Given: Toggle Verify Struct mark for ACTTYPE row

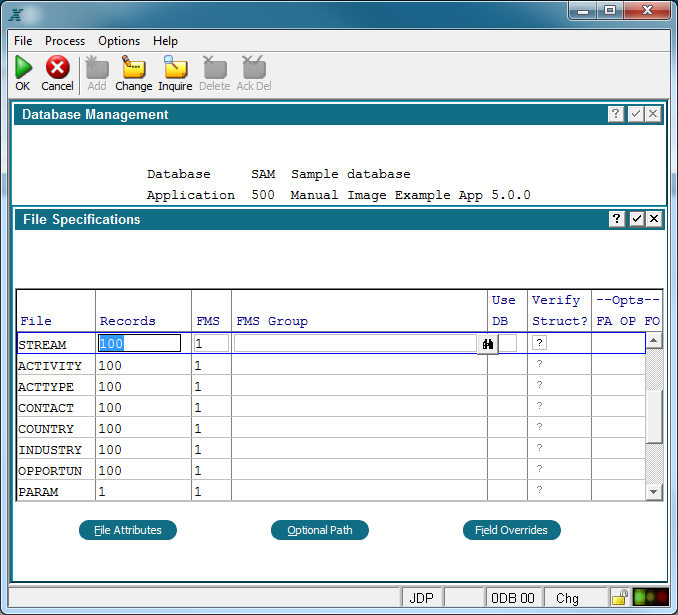Looking at the screenshot, I should click(539, 385).
